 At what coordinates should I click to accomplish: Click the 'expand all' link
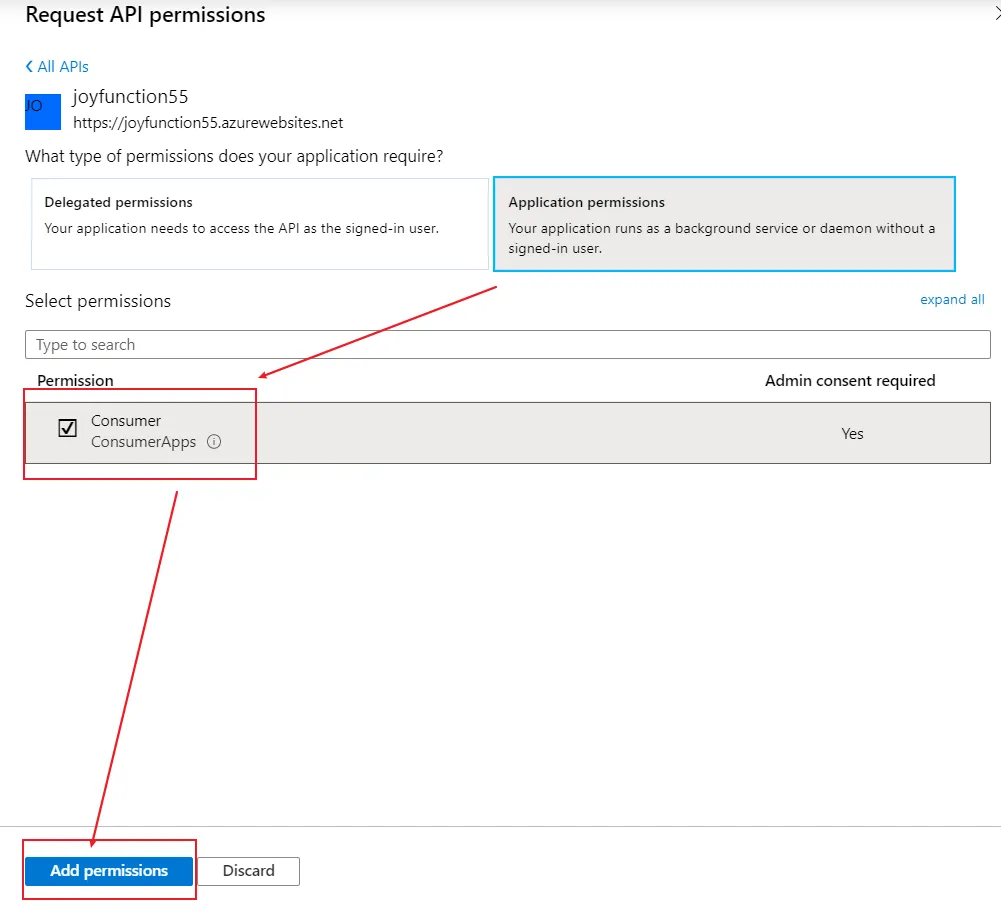952,300
